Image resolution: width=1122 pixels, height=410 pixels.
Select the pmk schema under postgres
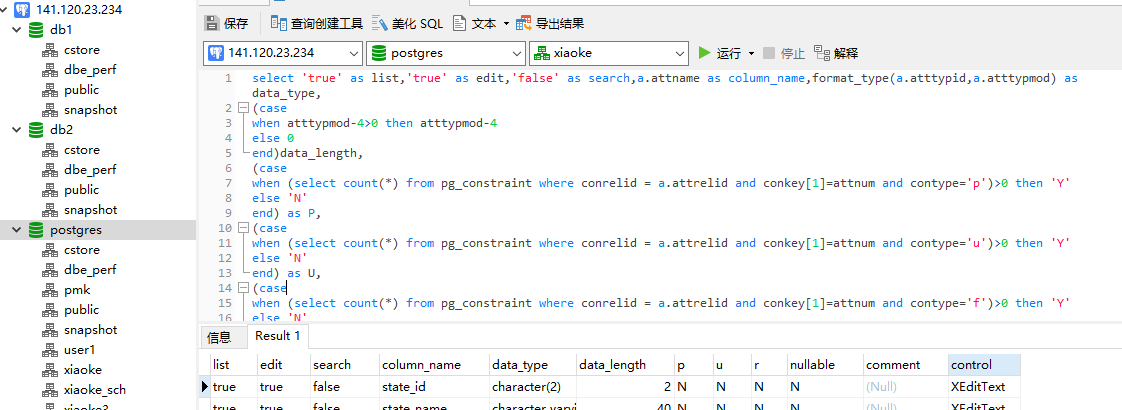(x=76, y=290)
